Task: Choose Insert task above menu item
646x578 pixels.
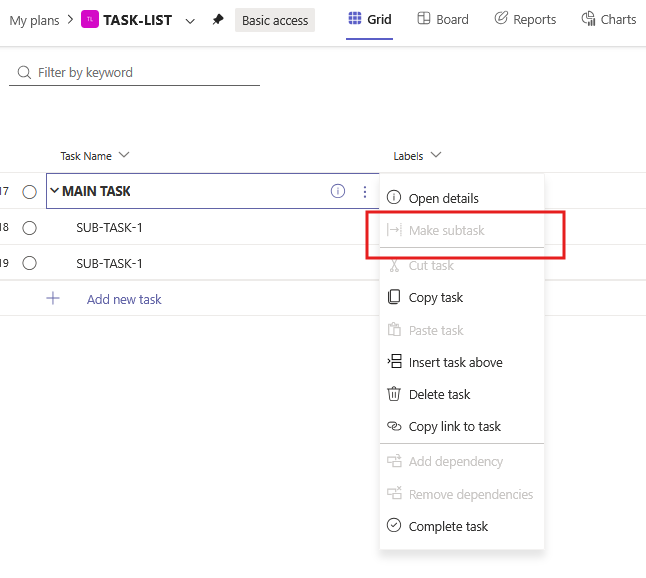Action: (x=461, y=362)
